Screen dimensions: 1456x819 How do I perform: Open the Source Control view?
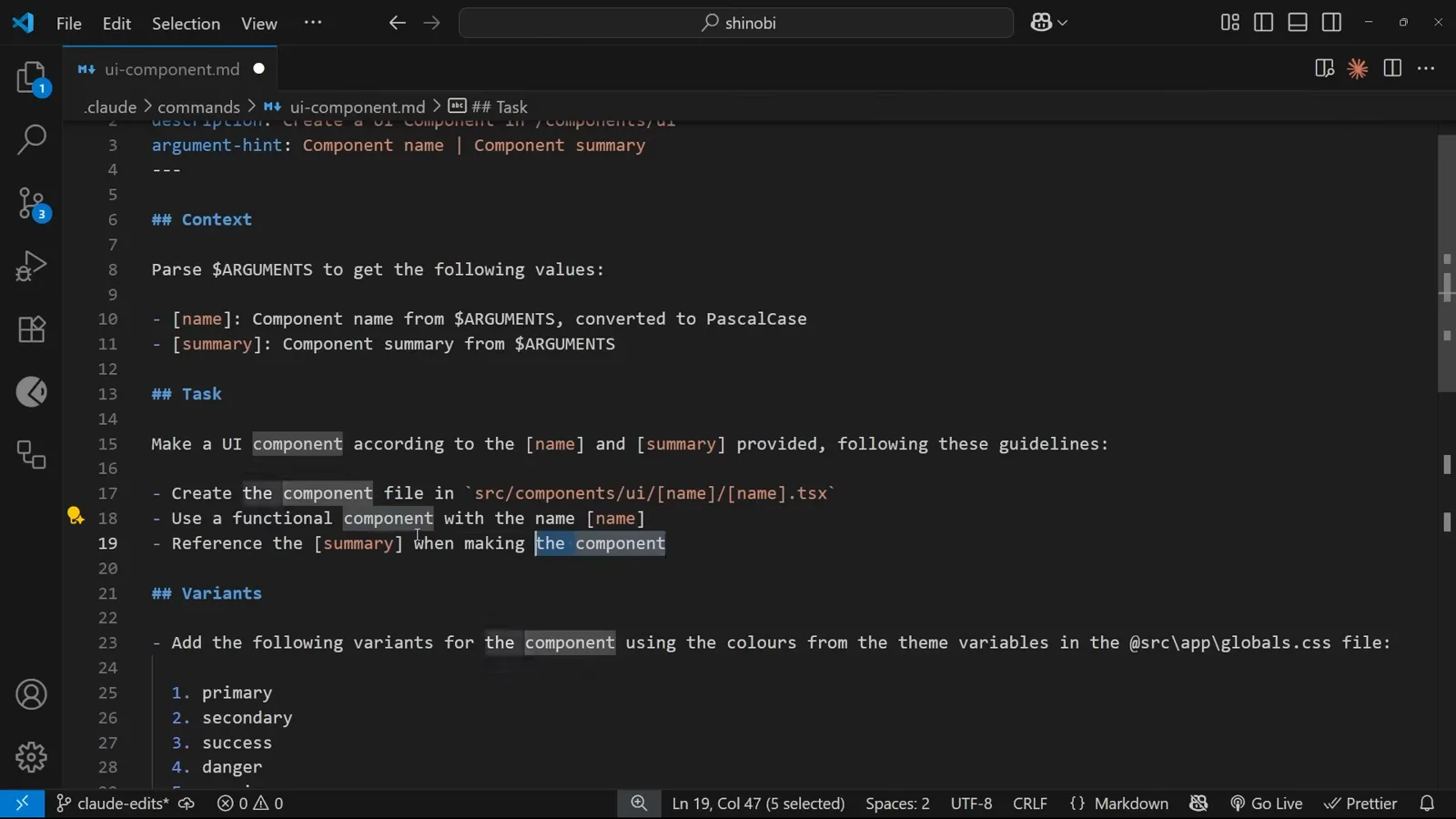click(32, 204)
